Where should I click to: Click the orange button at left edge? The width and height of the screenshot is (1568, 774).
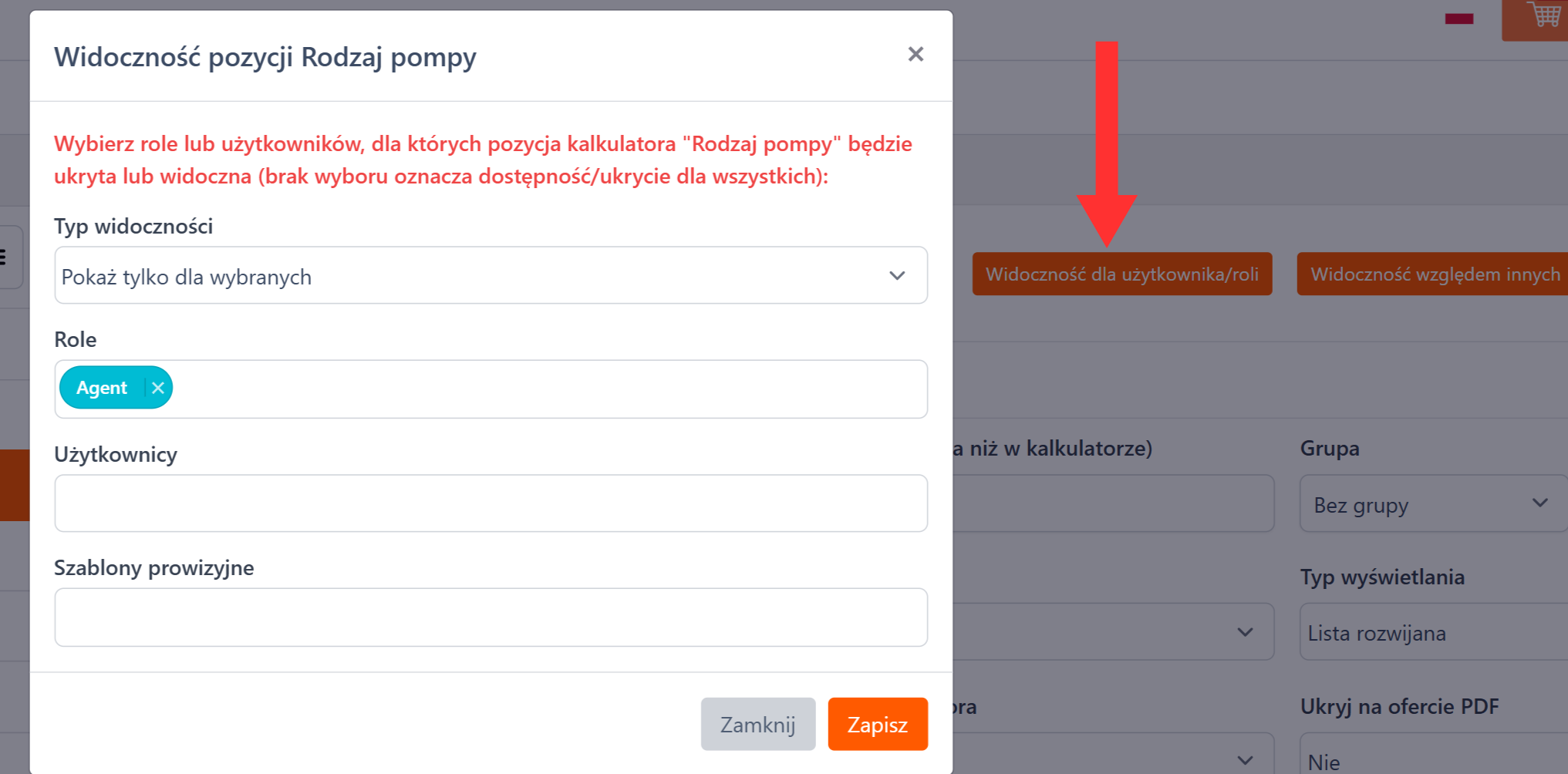[14, 485]
